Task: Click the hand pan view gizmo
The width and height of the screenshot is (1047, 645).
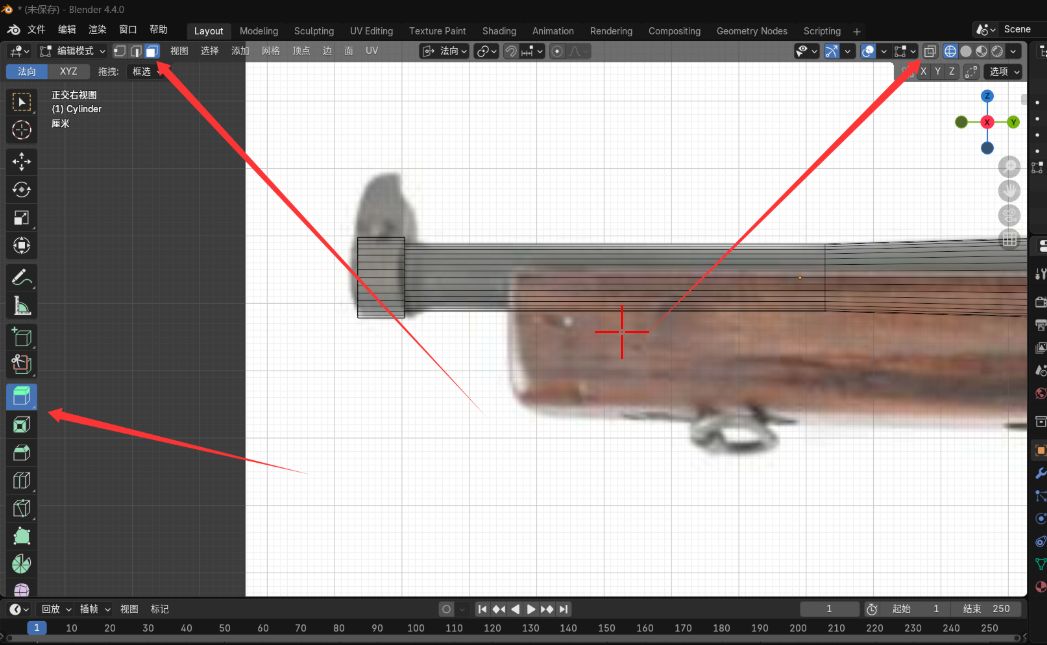Action: click(x=1009, y=191)
